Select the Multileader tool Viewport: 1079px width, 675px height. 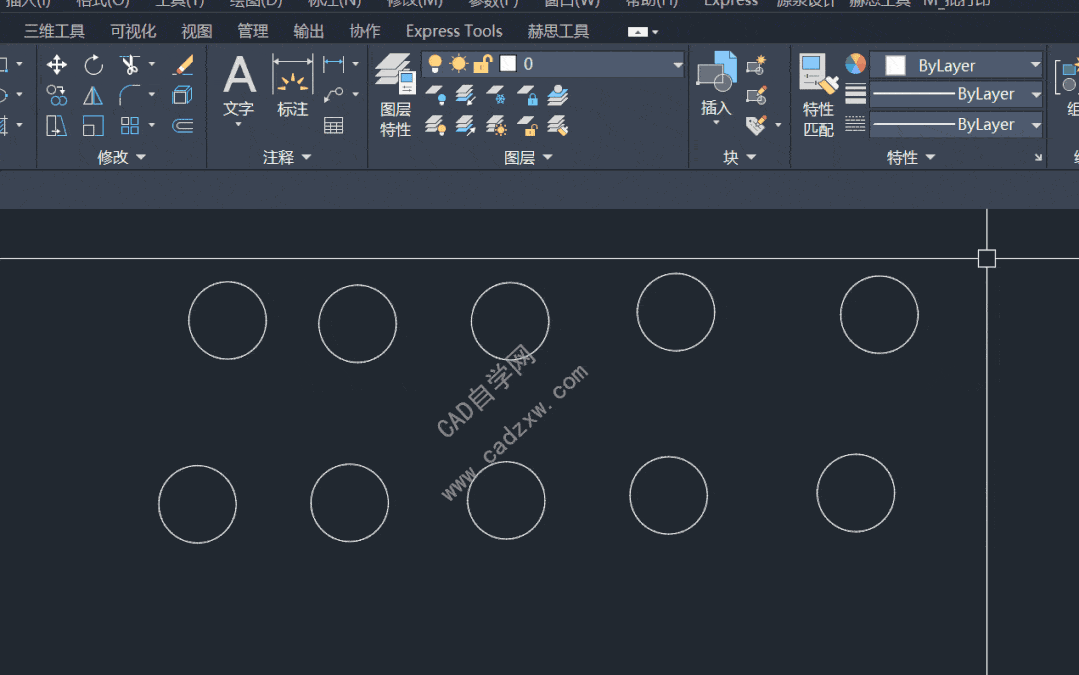click(x=334, y=94)
